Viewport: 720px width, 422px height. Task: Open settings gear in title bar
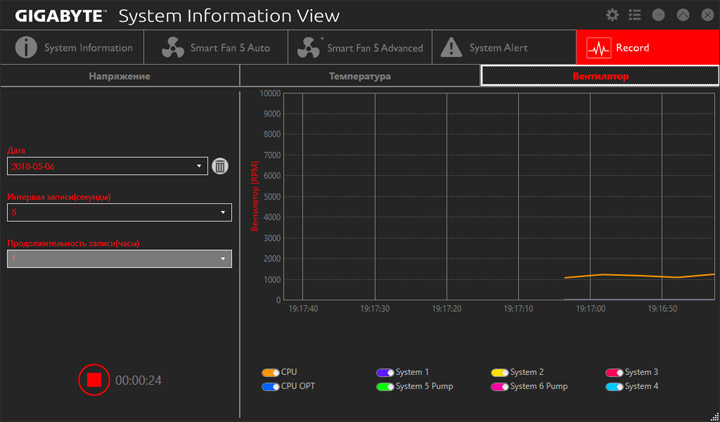(612, 15)
